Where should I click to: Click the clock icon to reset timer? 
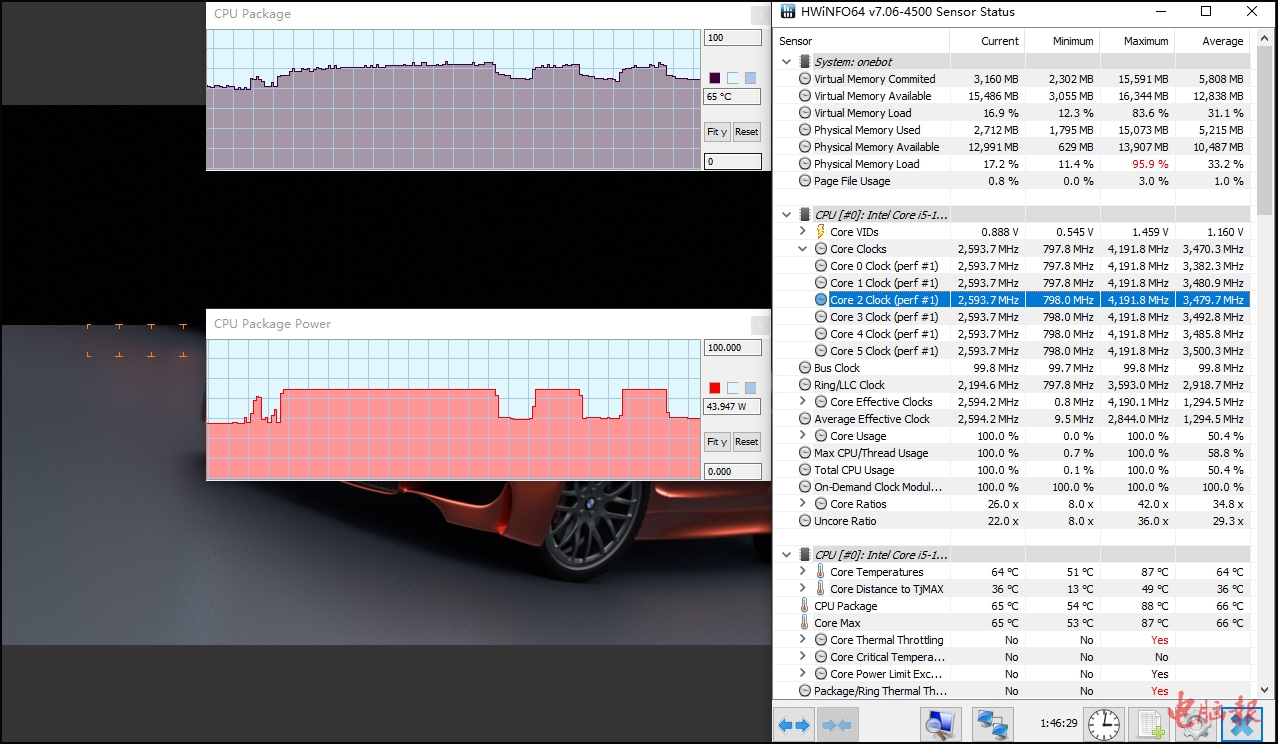click(1104, 724)
